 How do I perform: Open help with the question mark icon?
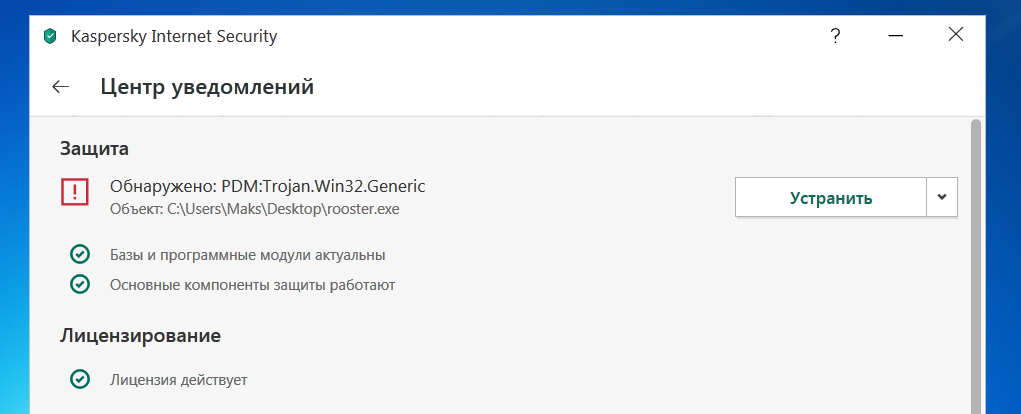(x=835, y=36)
